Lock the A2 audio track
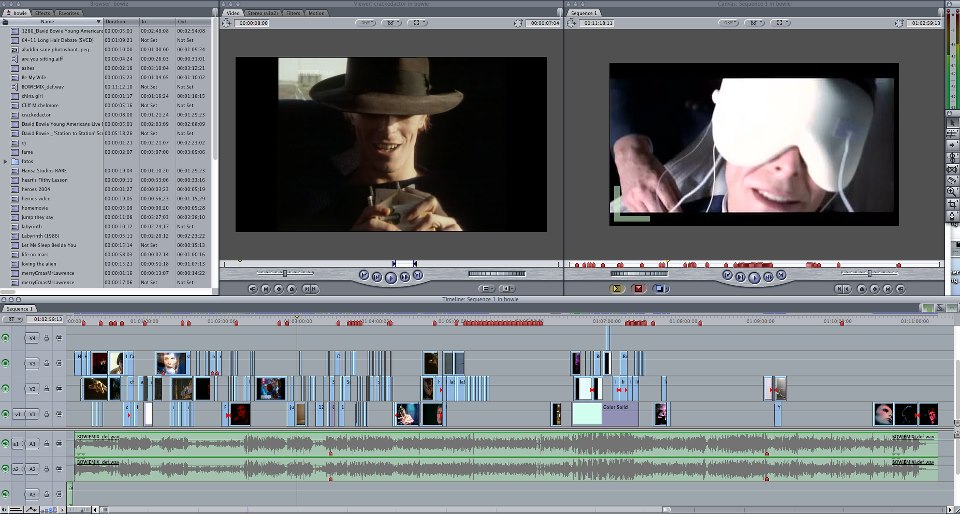 pos(47,469)
